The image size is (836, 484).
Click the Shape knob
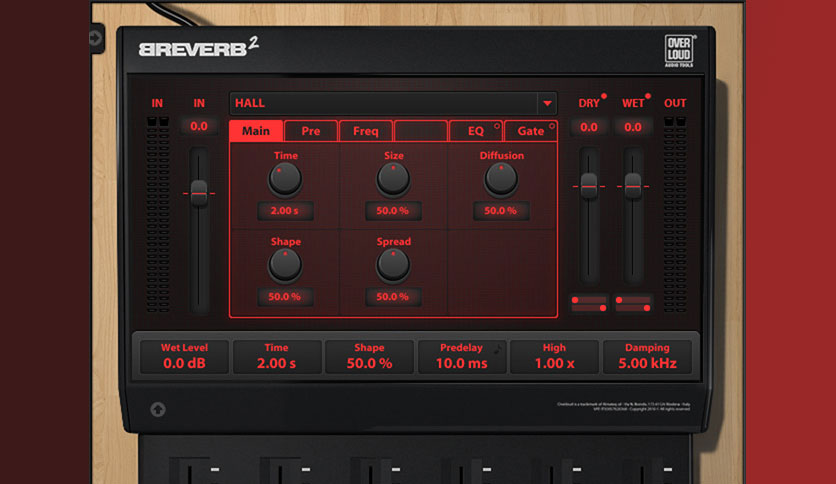[285, 265]
